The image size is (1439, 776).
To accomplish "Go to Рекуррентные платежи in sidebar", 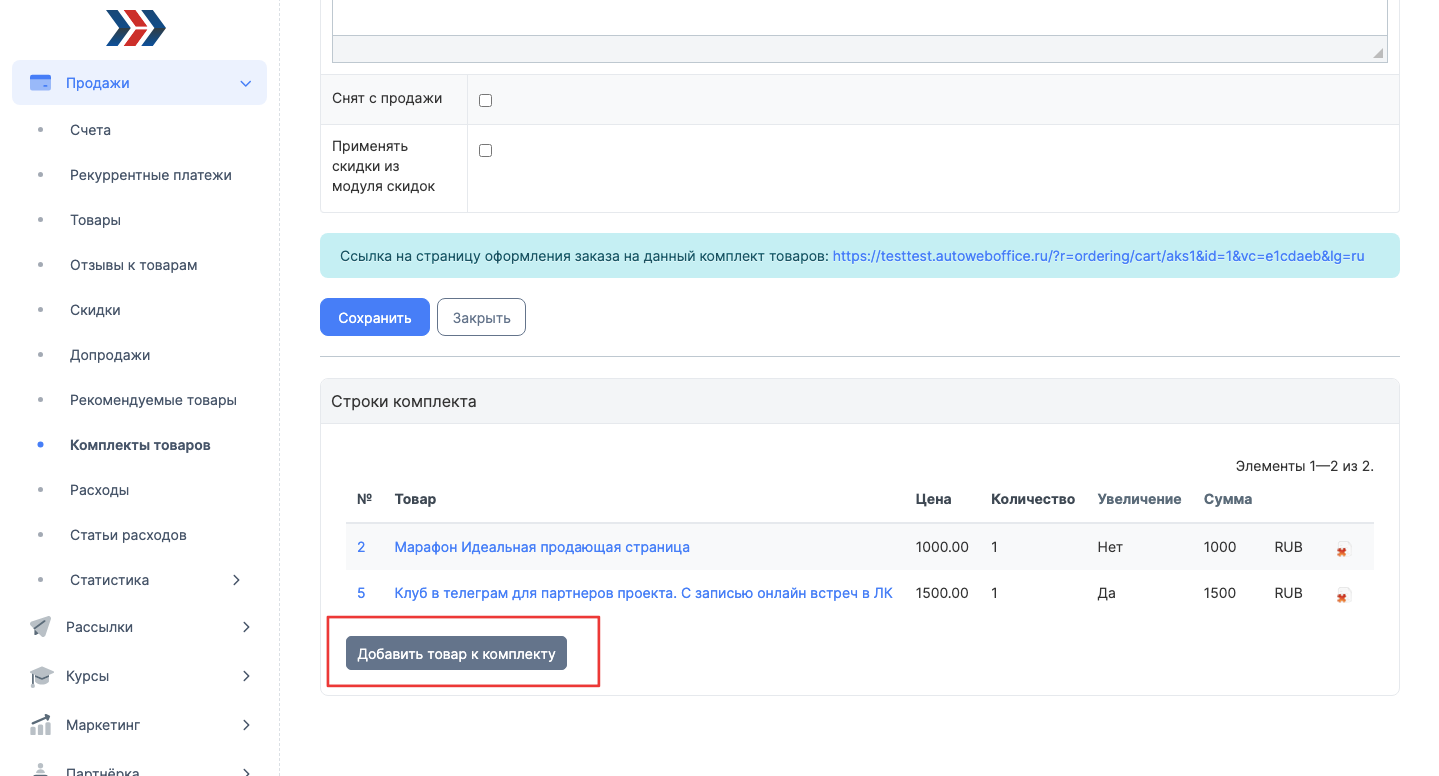I will (150, 175).
